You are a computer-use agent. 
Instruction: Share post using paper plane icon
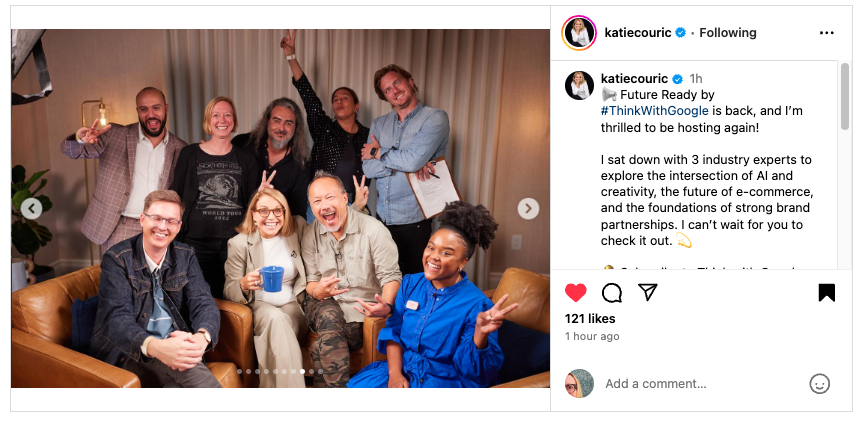point(648,292)
